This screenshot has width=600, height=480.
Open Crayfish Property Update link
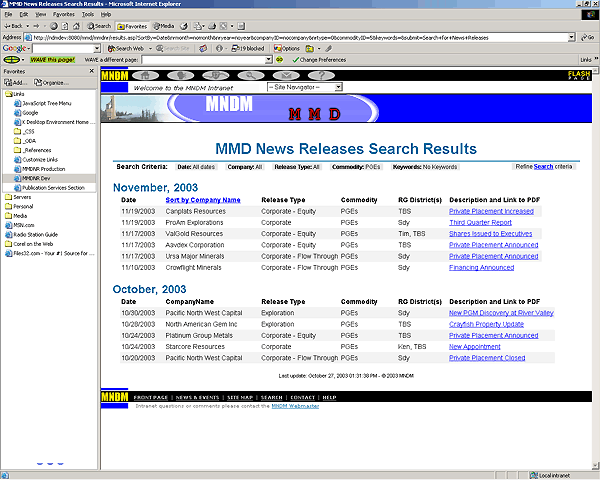click(x=486, y=324)
